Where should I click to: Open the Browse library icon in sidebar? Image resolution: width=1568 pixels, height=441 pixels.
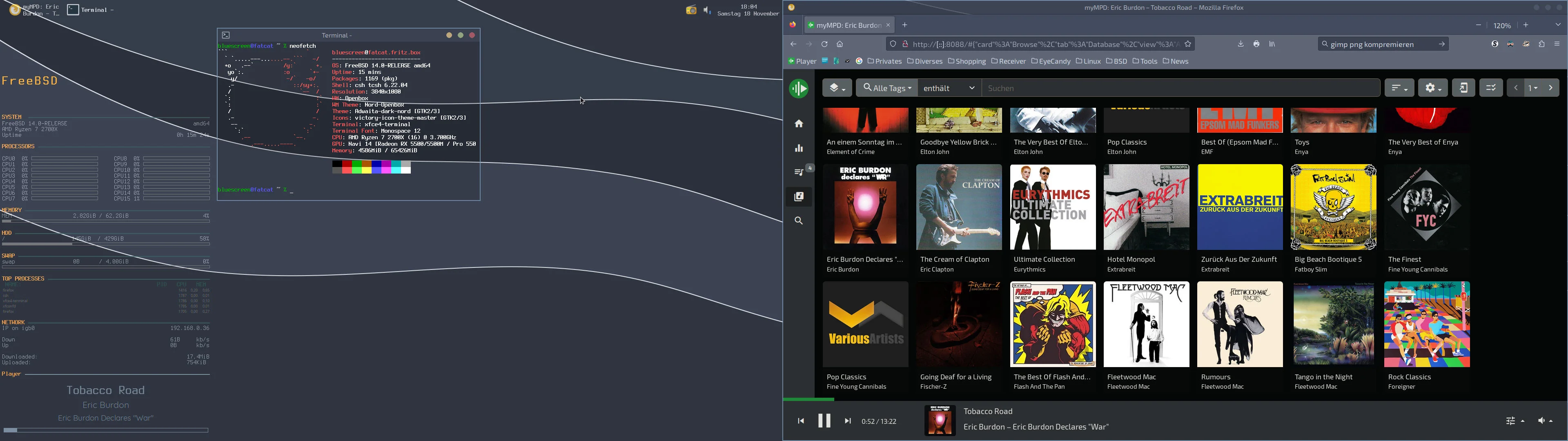click(799, 197)
